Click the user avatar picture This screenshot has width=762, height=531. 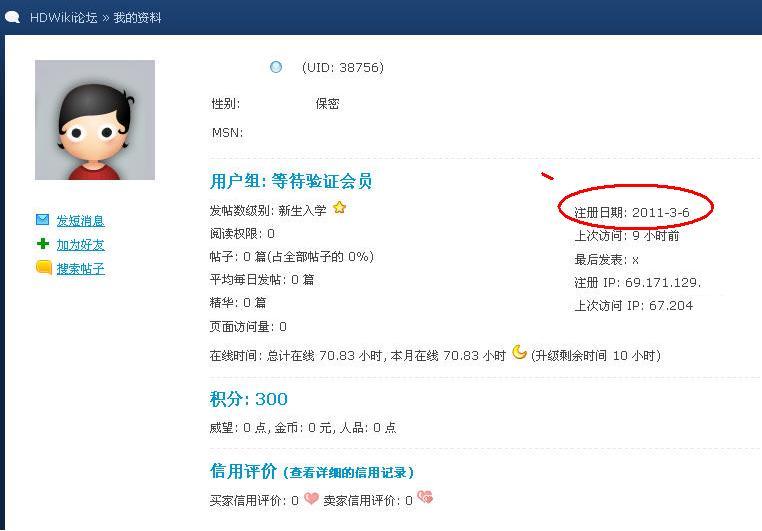coord(95,120)
